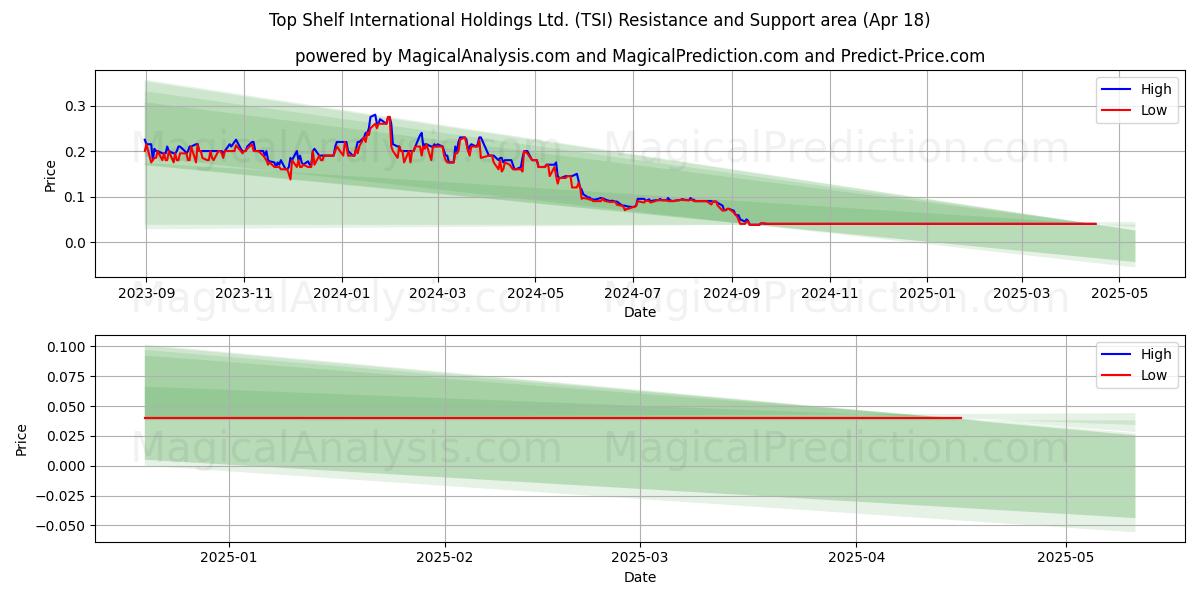Click the 'powered by MagicalAnalysis.com' subtitle
1200x600 pixels.
pyautogui.click(x=639, y=56)
